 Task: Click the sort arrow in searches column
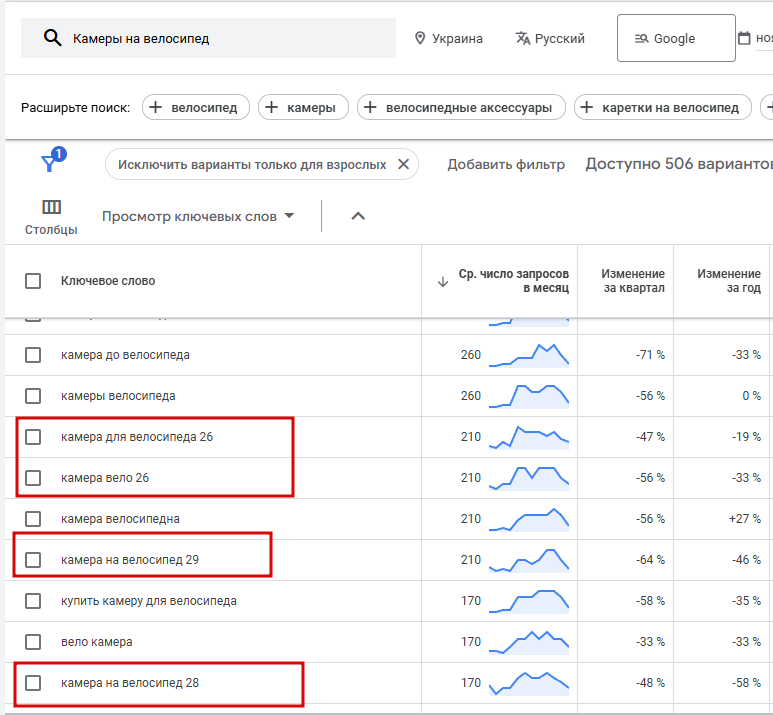click(x=443, y=282)
